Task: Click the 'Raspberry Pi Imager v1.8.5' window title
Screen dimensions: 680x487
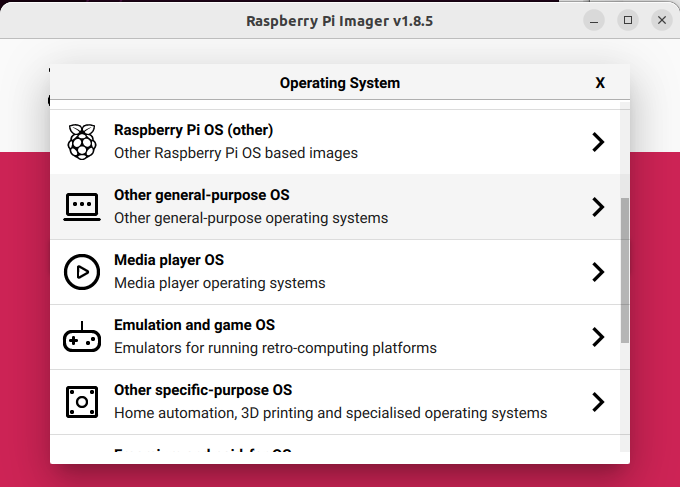Action: [x=340, y=21]
